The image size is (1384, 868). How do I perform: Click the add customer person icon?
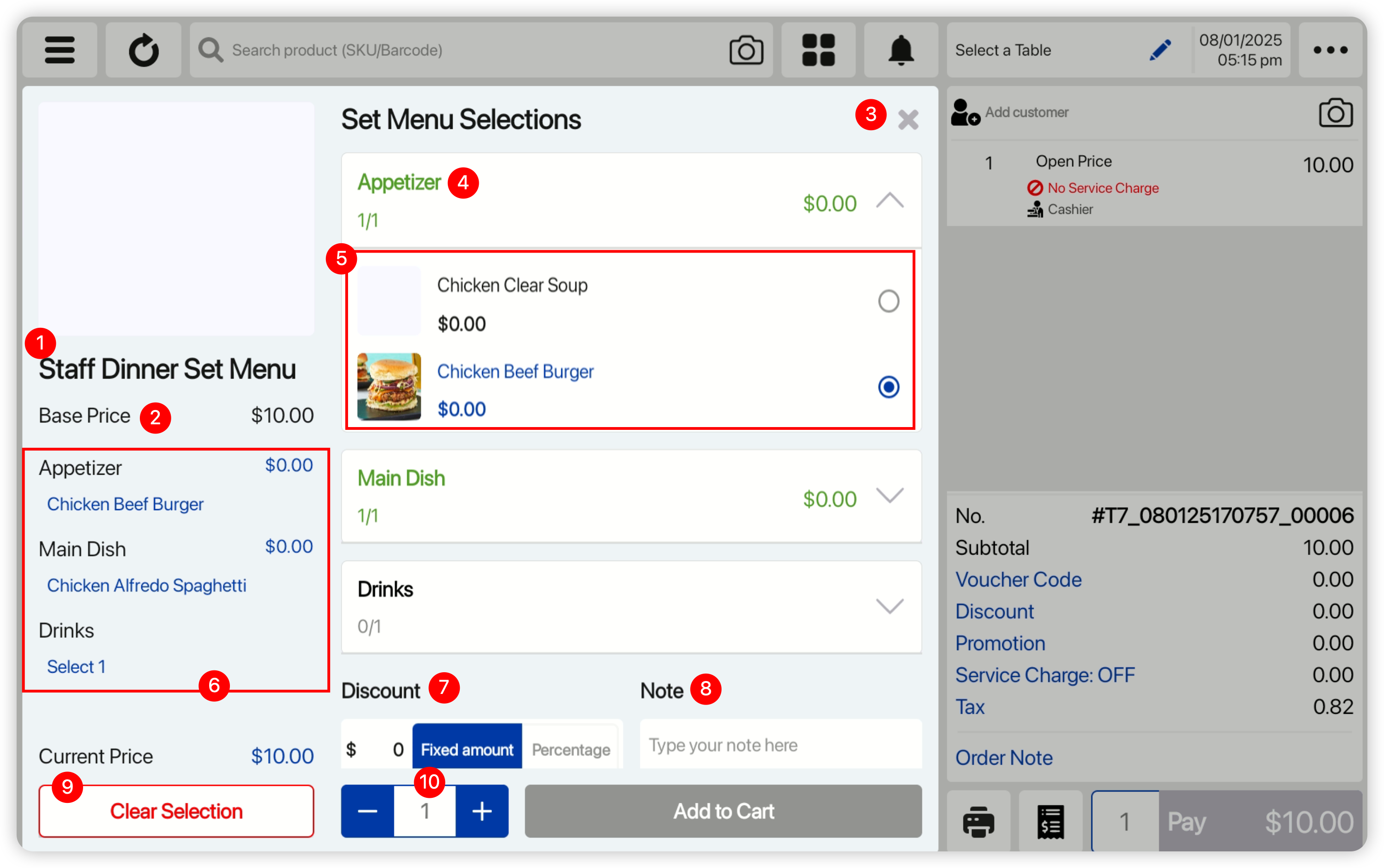pyautogui.click(x=965, y=112)
